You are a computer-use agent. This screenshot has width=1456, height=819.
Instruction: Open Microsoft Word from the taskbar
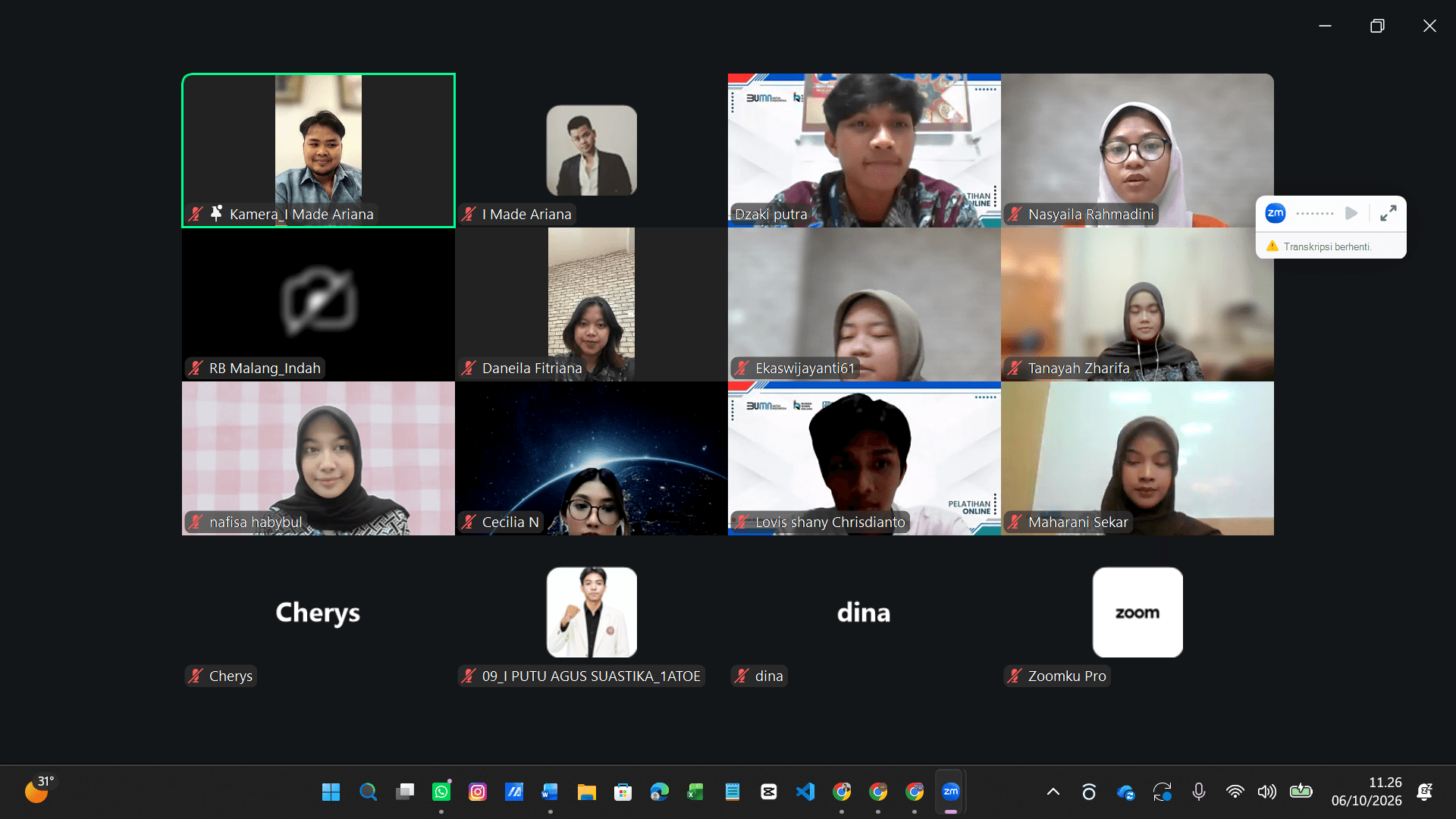pyautogui.click(x=550, y=792)
